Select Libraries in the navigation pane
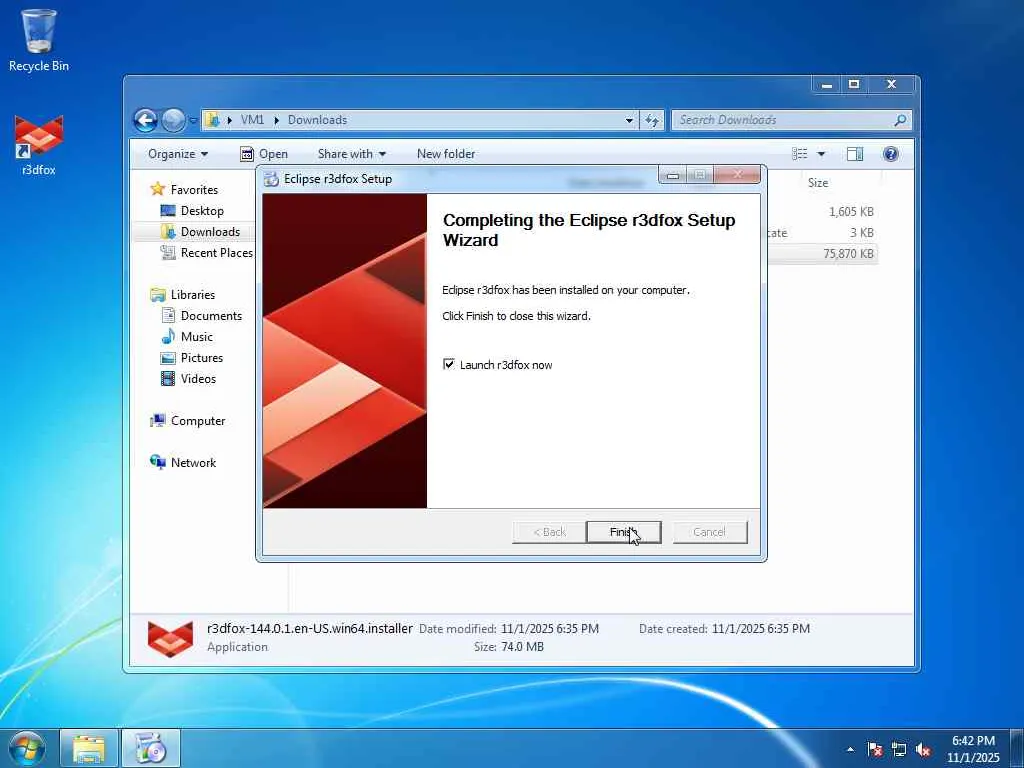Viewport: 1024px width, 768px height. pos(193,295)
